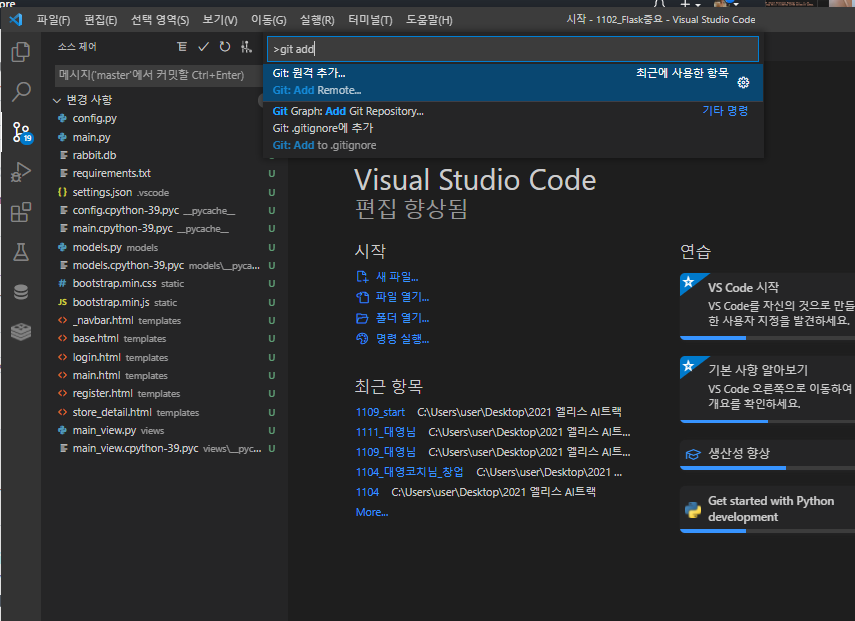Image resolution: width=855 pixels, height=621 pixels.
Task: Select Git Graph: Add Git Repository command
Action: click(513, 111)
